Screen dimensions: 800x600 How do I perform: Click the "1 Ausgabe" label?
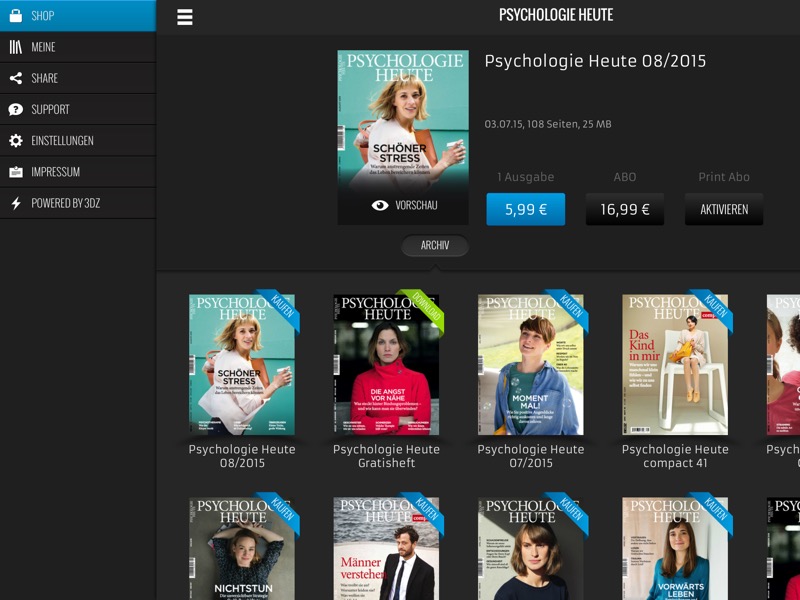pos(526,177)
